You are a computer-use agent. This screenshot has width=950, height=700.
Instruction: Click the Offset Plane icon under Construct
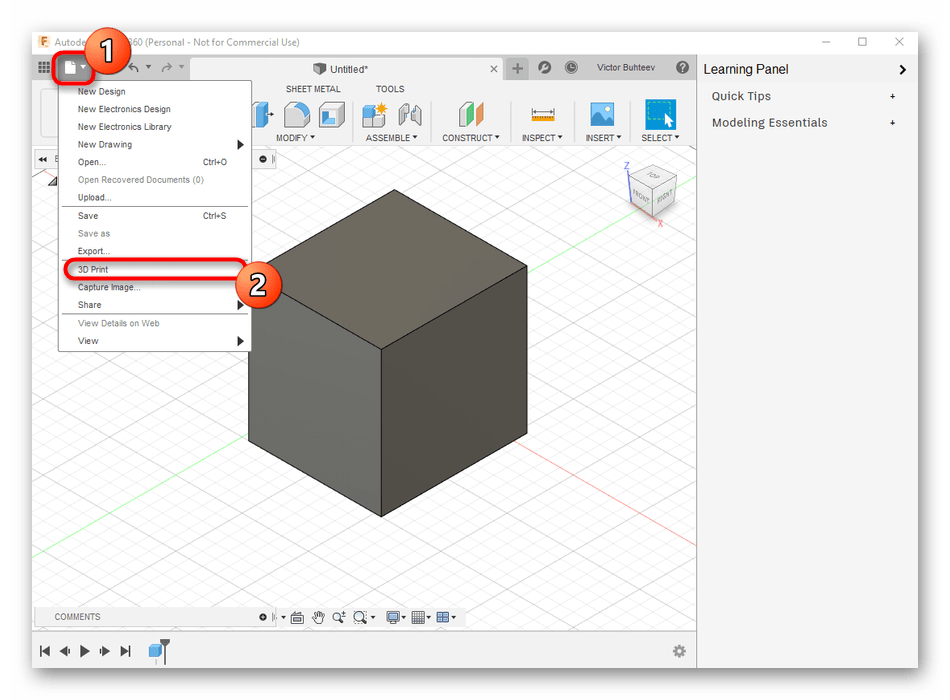click(x=470, y=115)
